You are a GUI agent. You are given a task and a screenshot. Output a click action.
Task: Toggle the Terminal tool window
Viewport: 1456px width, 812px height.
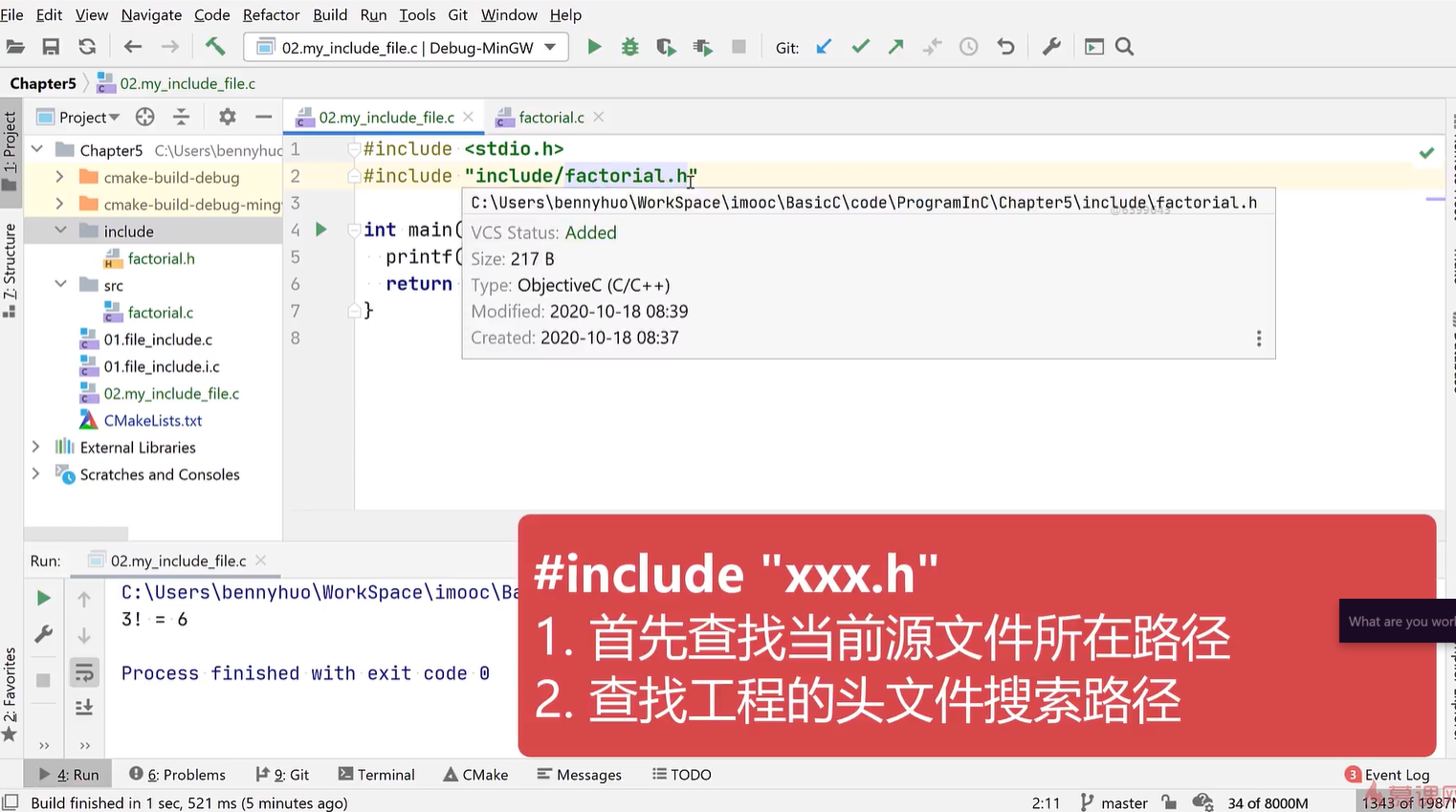[377, 775]
